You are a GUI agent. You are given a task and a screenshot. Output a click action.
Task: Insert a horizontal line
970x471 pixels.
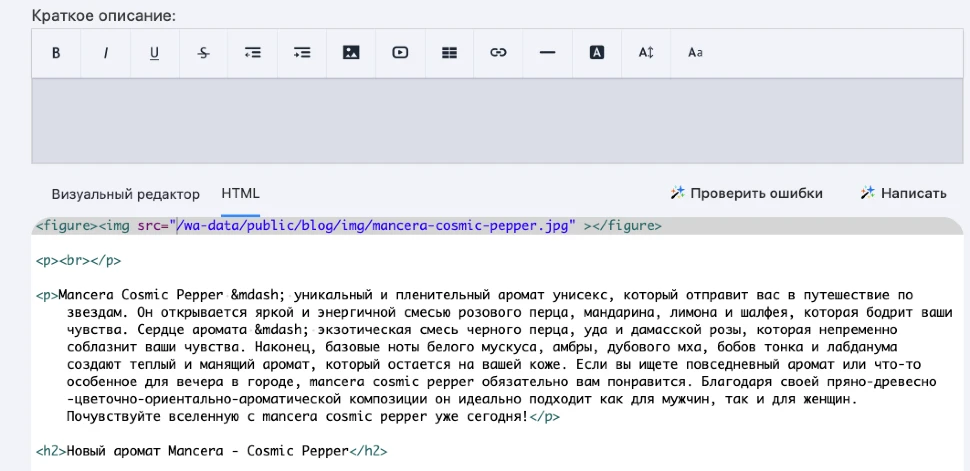(x=547, y=53)
